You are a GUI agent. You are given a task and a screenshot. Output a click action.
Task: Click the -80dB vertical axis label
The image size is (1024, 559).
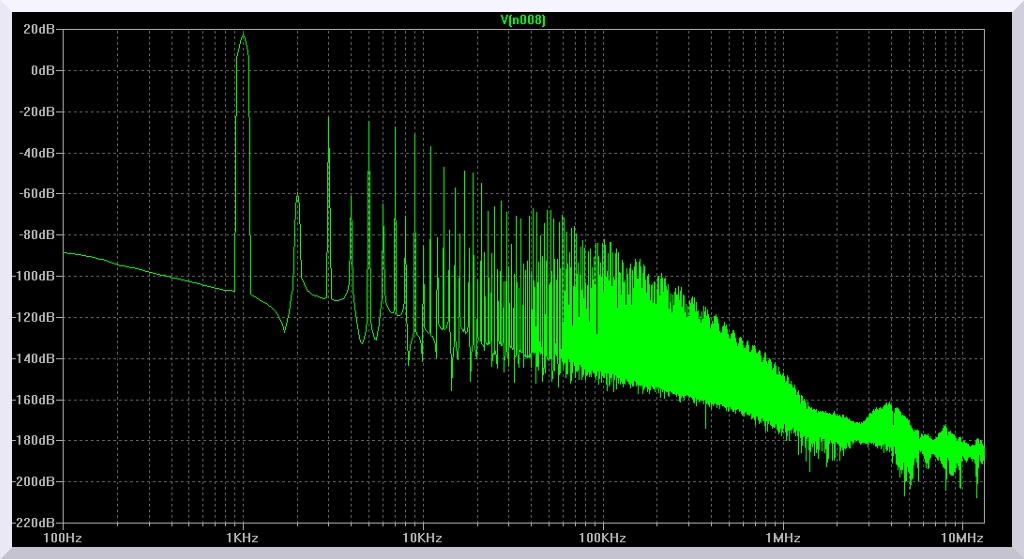[x=40, y=235]
